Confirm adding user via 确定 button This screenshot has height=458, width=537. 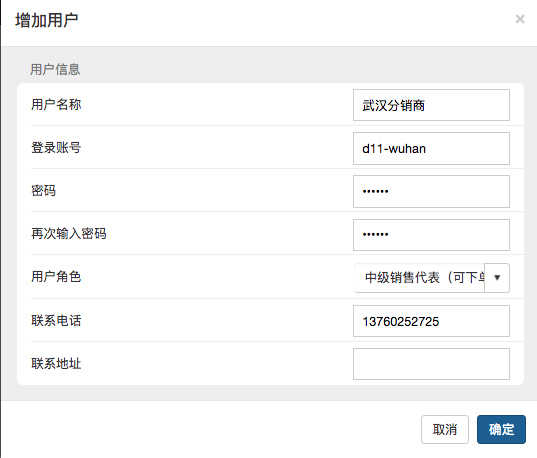click(x=501, y=430)
